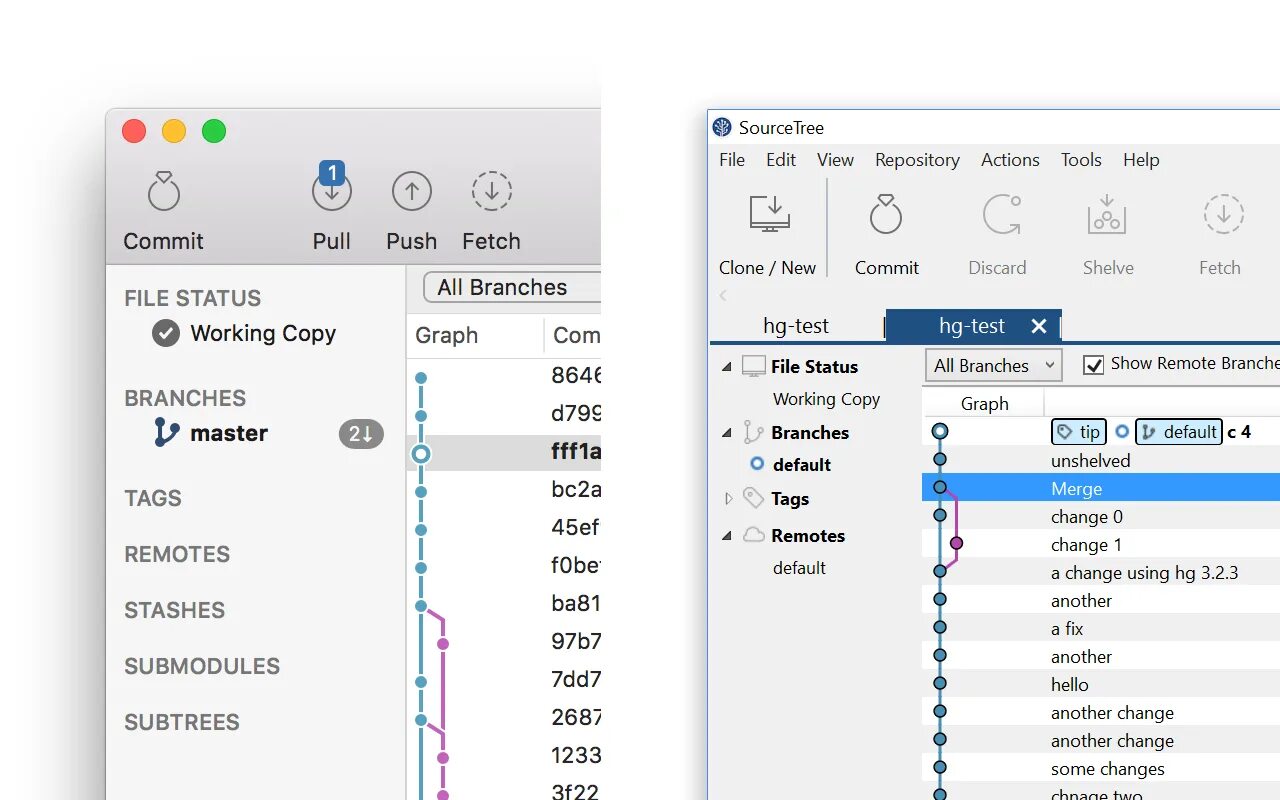
Task: Expand the SUBMODULES section in Mac sidebar
Action: (202, 666)
